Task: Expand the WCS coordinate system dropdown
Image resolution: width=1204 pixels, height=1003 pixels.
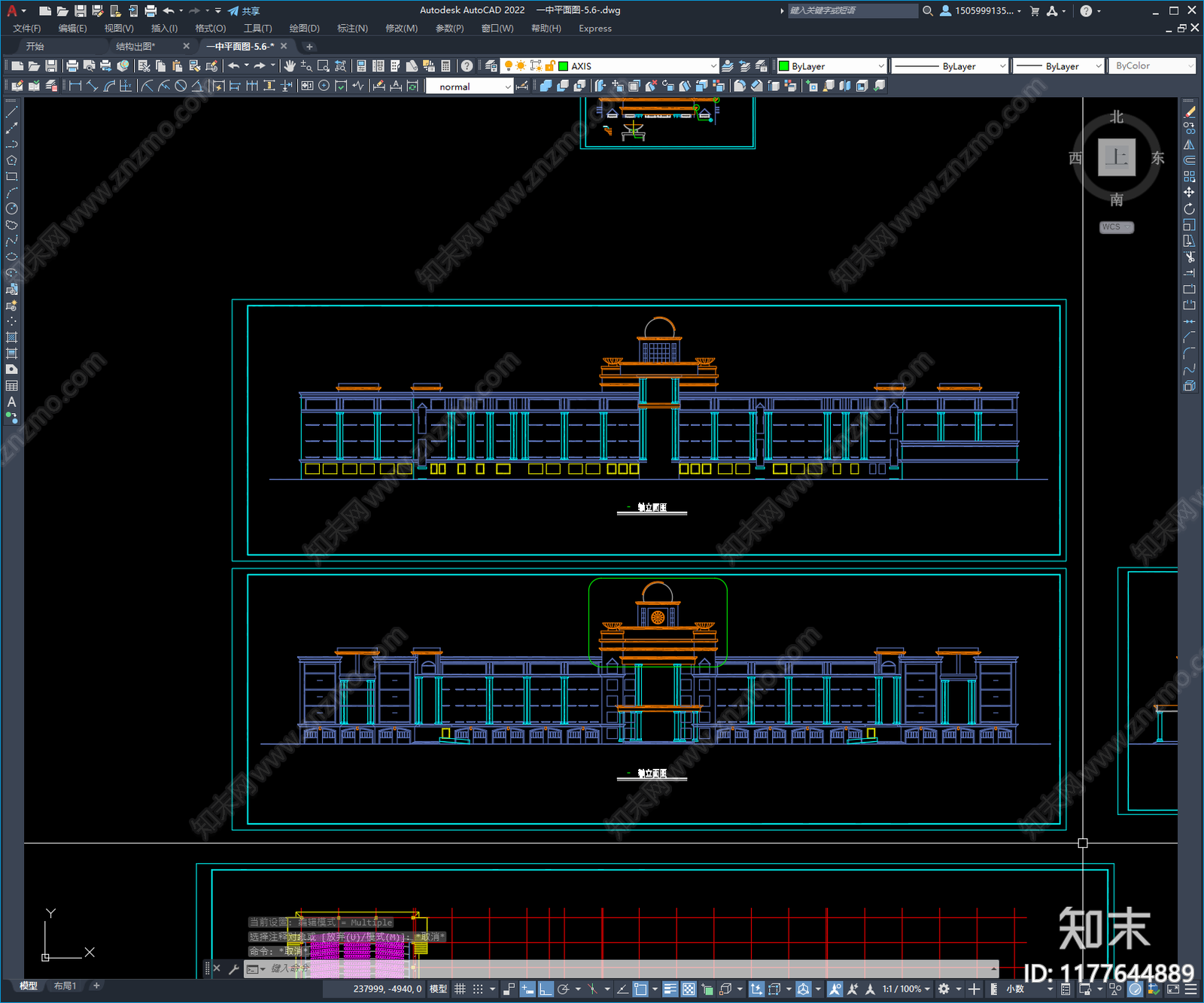Action: tap(1117, 227)
